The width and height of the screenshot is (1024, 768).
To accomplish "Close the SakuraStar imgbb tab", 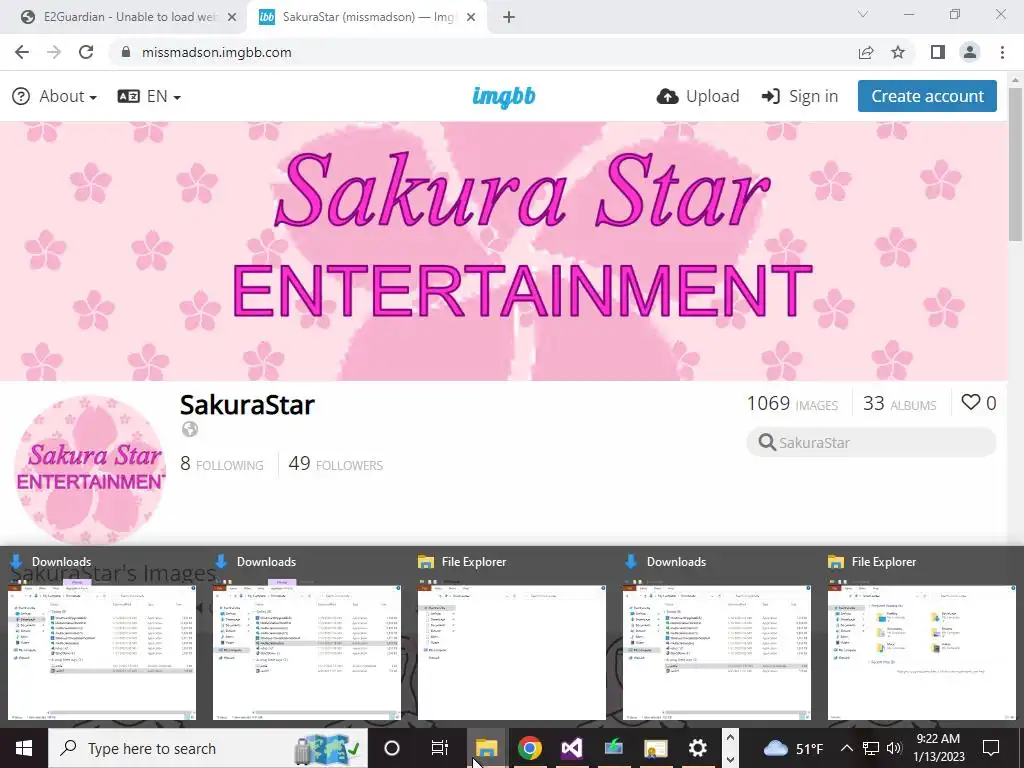I will [471, 17].
